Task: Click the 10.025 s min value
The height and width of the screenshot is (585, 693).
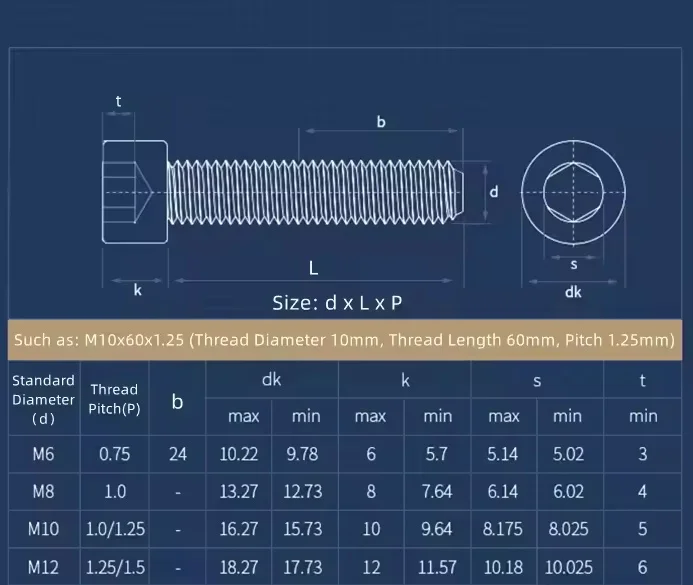Action: coord(568,567)
